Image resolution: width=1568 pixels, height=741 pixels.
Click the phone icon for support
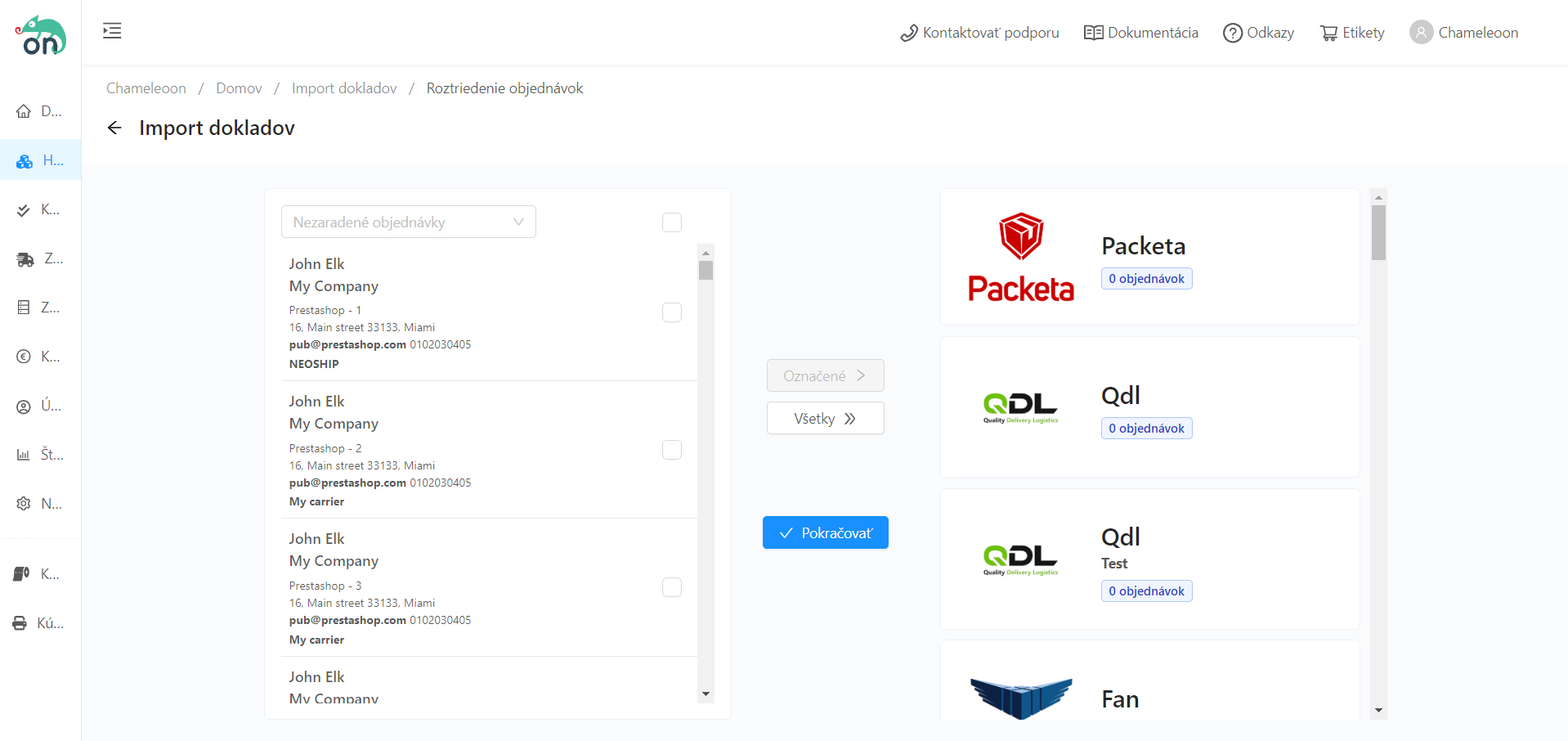[909, 33]
